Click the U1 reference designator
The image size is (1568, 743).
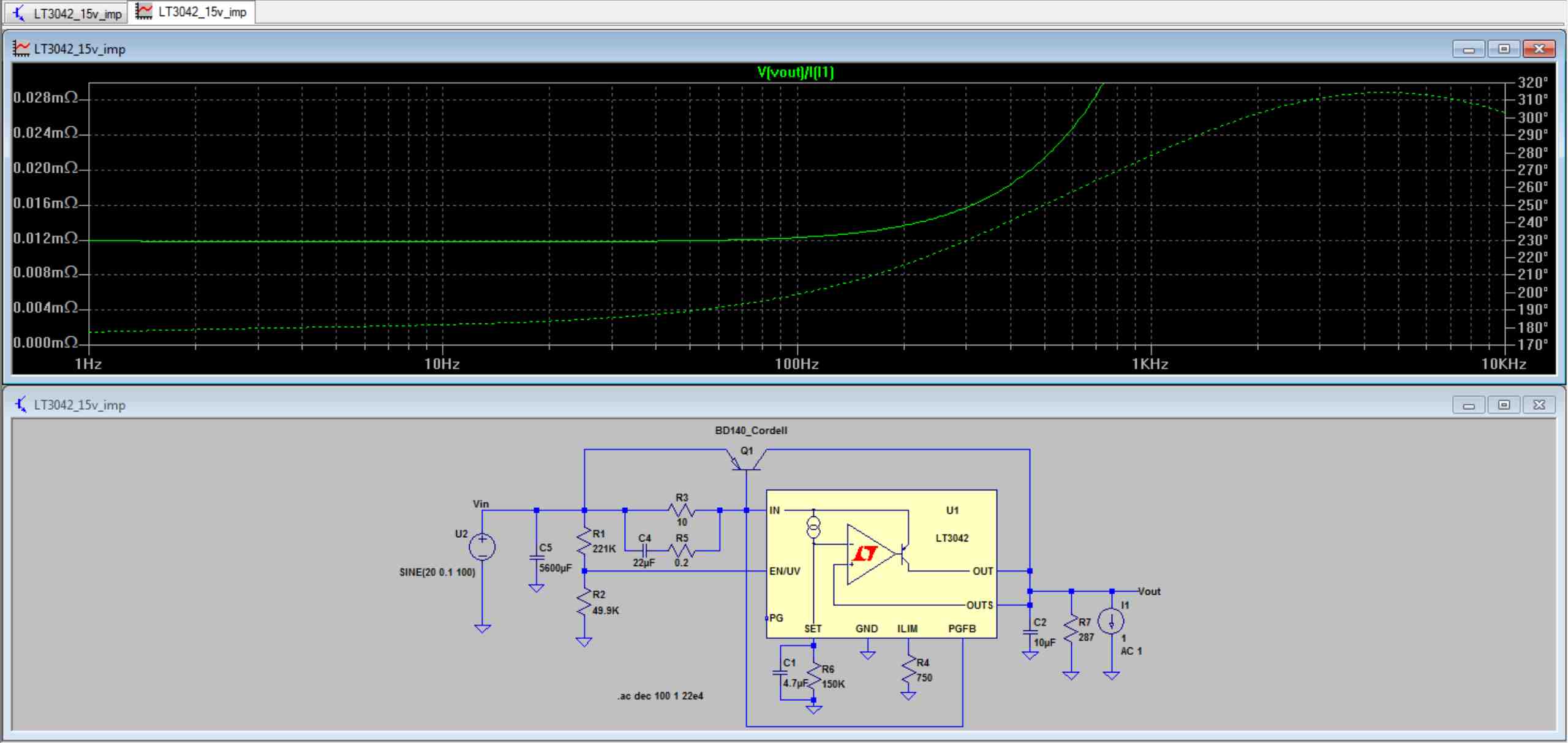(952, 510)
